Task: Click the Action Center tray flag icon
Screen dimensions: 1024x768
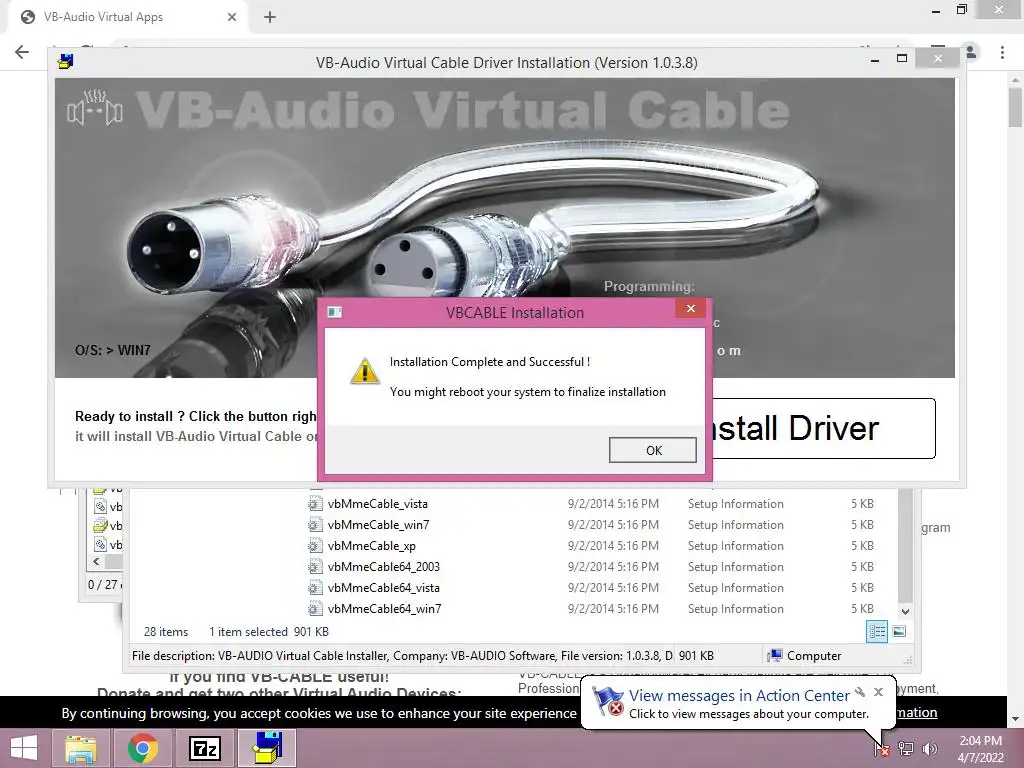Action: [x=882, y=749]
